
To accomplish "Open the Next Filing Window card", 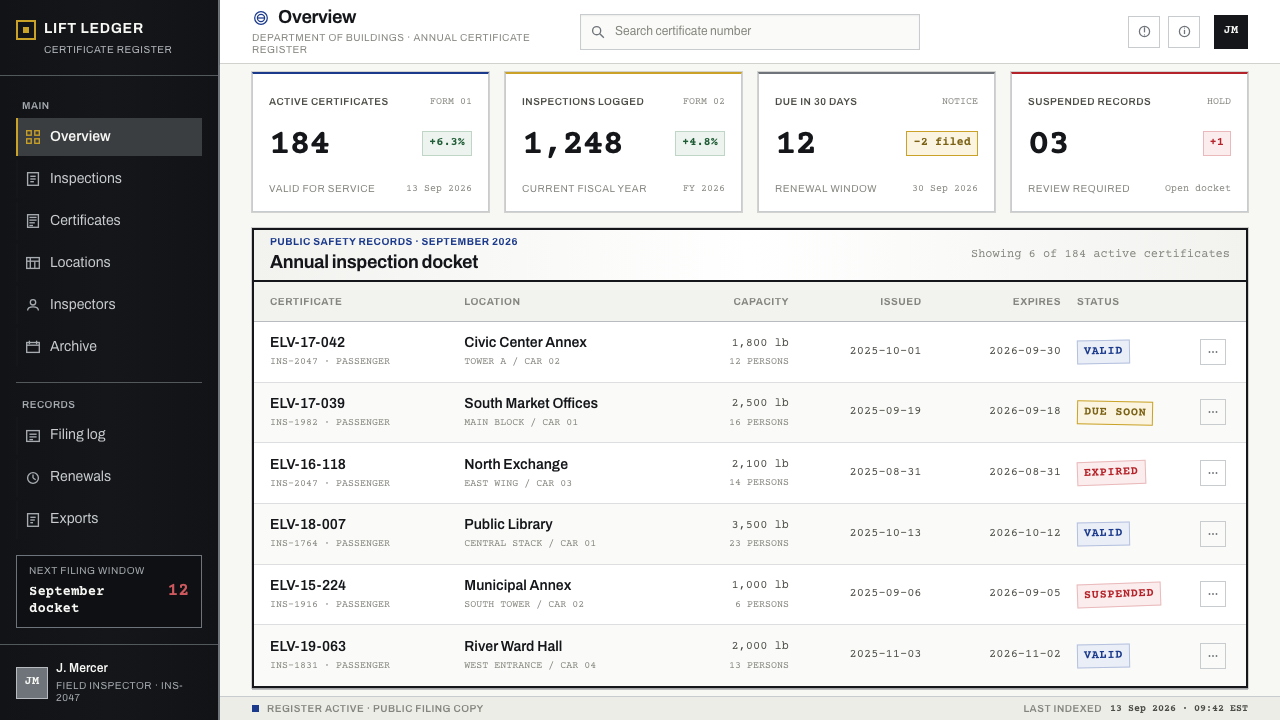I will pos(109,591).
